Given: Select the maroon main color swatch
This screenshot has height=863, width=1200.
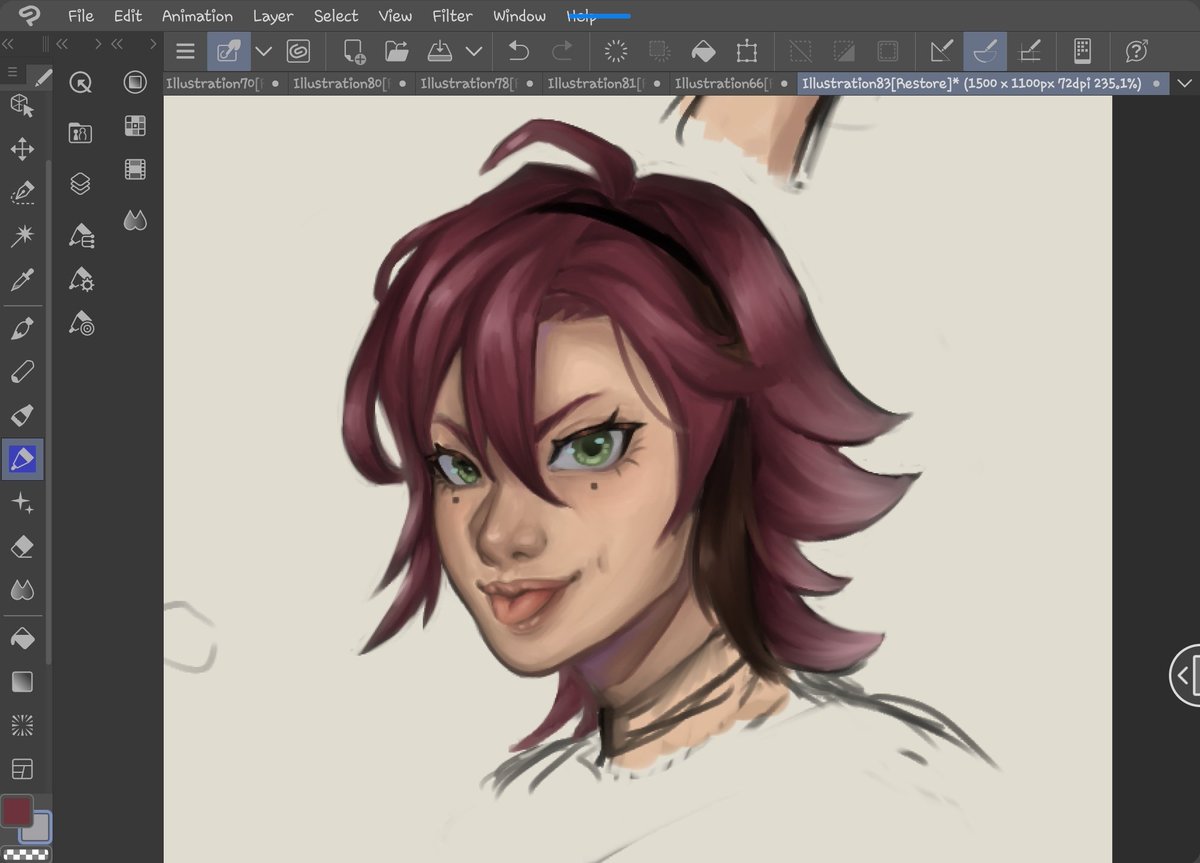Looking at the screenshot, I should point(17,810).
